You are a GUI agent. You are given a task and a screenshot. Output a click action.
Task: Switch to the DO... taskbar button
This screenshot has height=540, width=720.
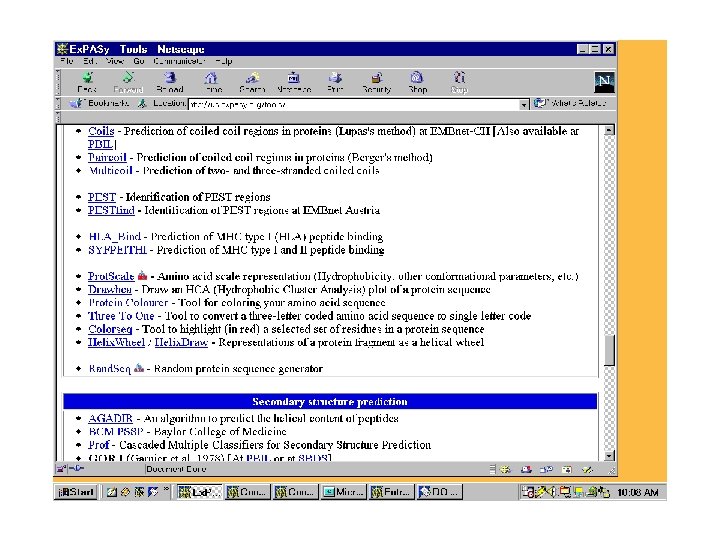pos(439,492)
